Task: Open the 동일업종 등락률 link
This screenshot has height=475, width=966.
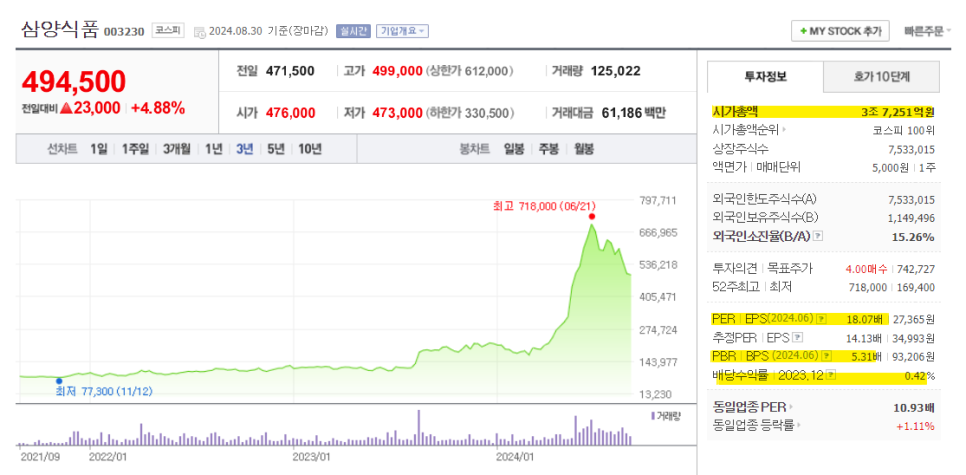Action: (757, 426)
